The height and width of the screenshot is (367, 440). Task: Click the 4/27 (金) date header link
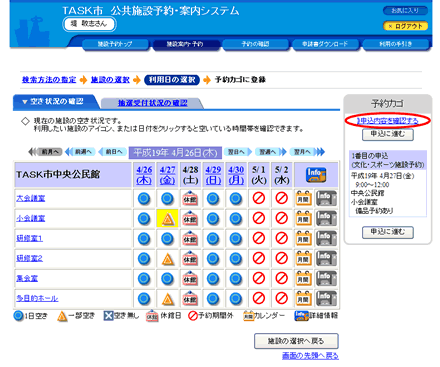(x=167, y=175)
